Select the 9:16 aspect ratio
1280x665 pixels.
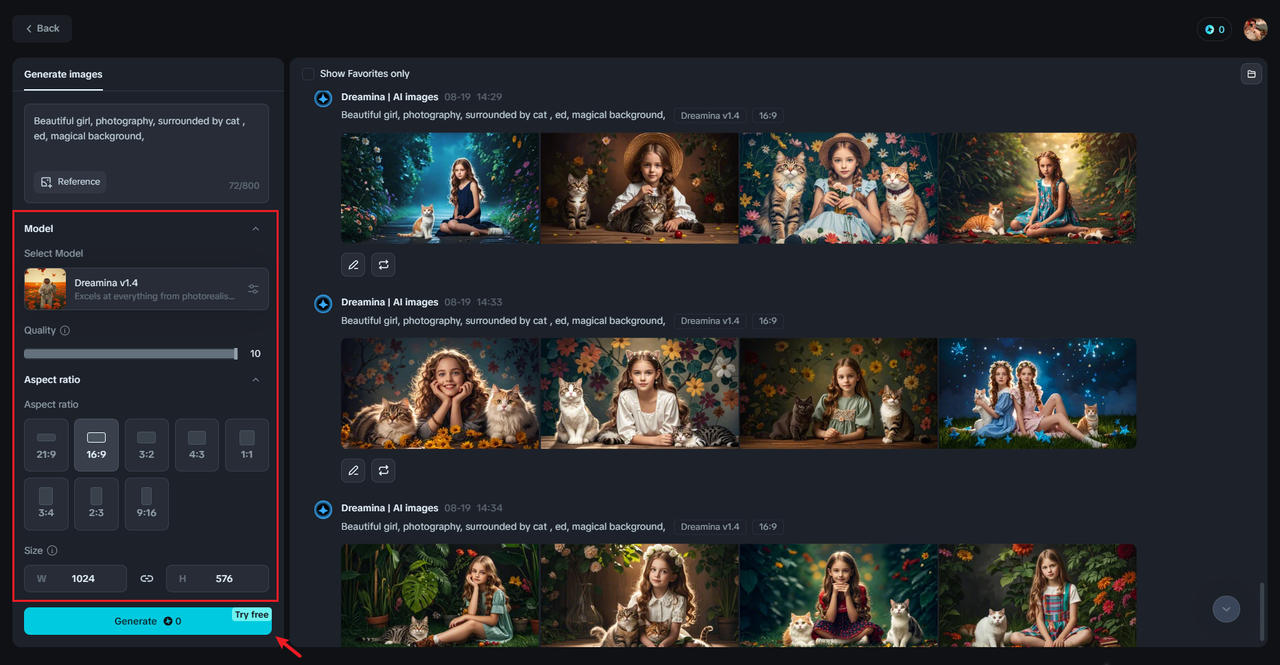[146, 504]
